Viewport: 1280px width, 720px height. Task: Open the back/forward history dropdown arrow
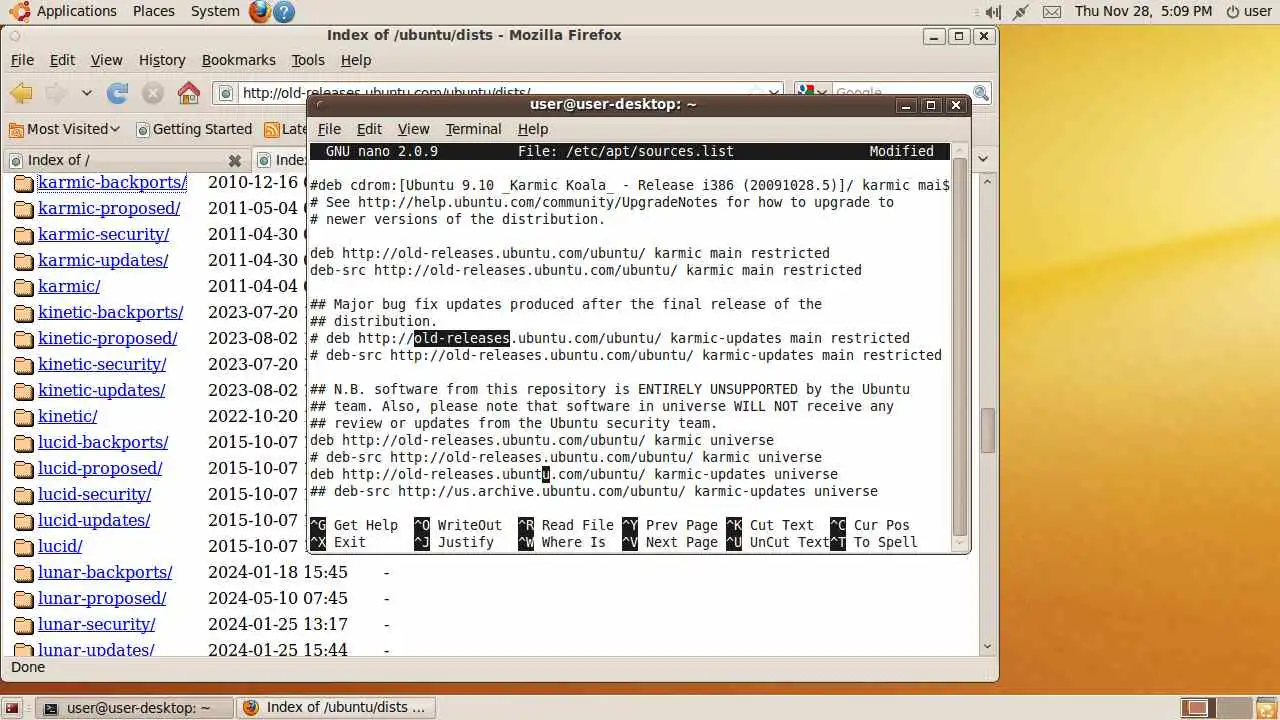(87, 93)
